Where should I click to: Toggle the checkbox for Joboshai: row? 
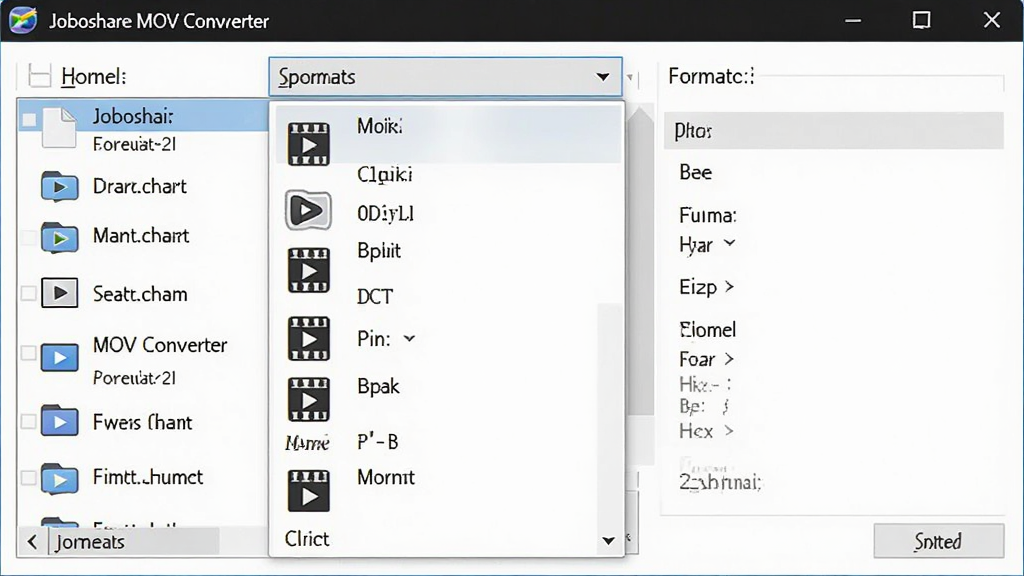point(29,120)
